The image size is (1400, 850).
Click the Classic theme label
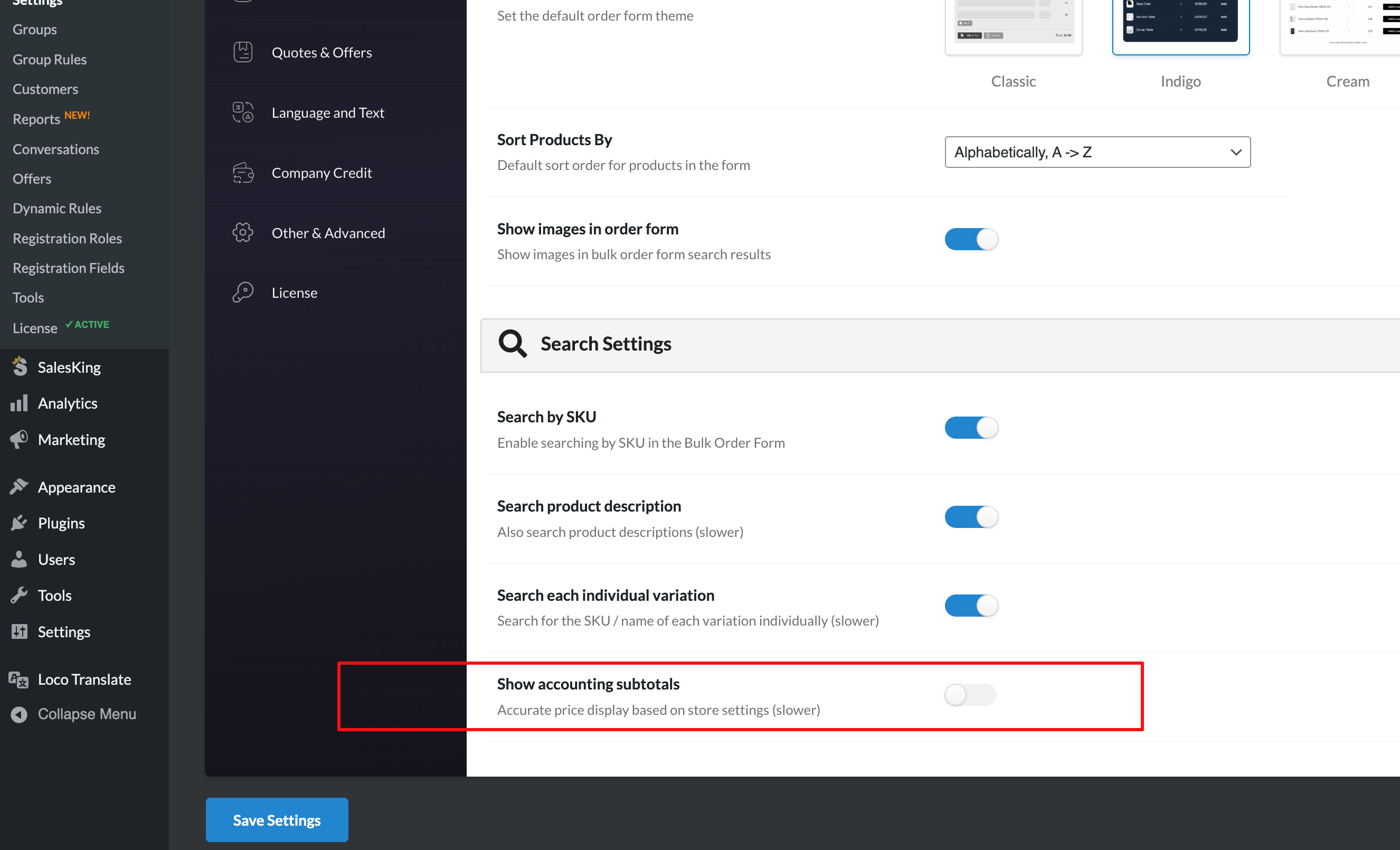(x=1013, y=81)
